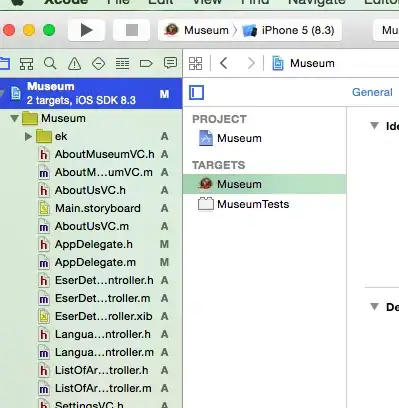Screen dimensions: 399x408
Task: Open the Issue navigator warning icon
Action: [74, 63]
